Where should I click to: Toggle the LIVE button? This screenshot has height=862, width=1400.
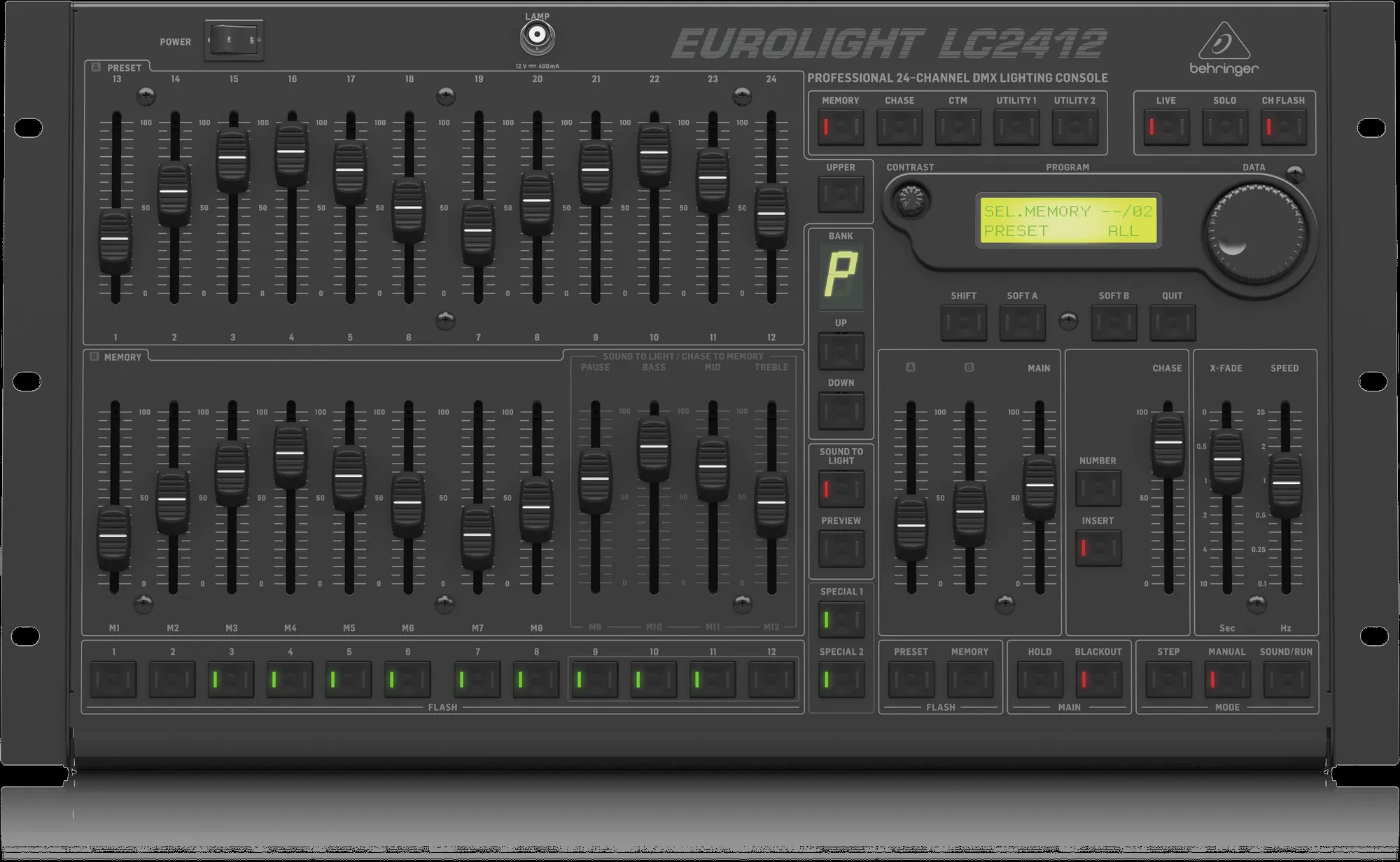1166,127
